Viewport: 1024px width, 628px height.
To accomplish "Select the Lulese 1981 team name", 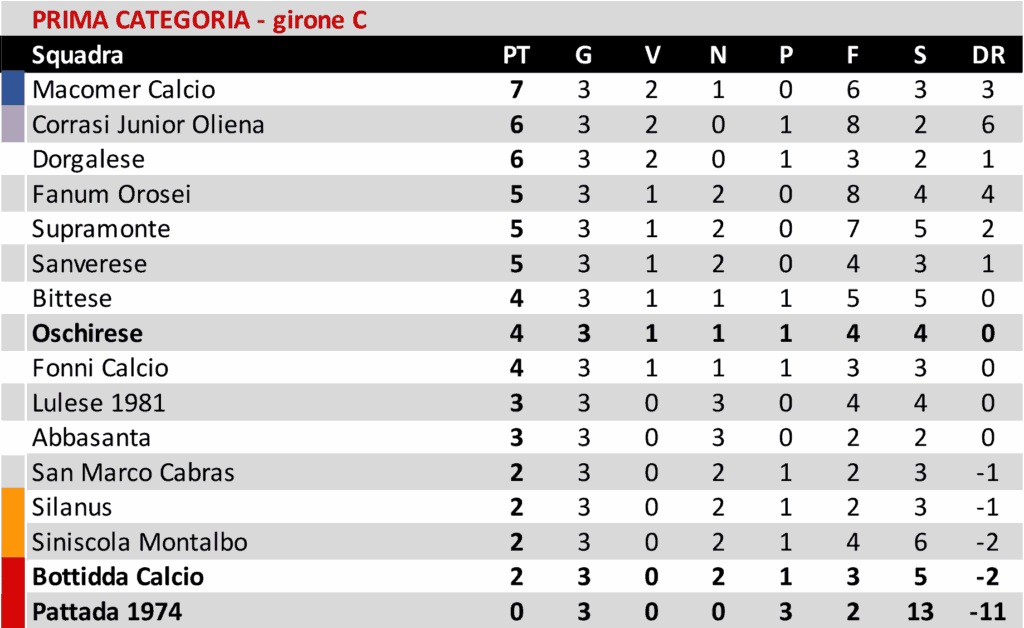I will click(x=99, y=403).
